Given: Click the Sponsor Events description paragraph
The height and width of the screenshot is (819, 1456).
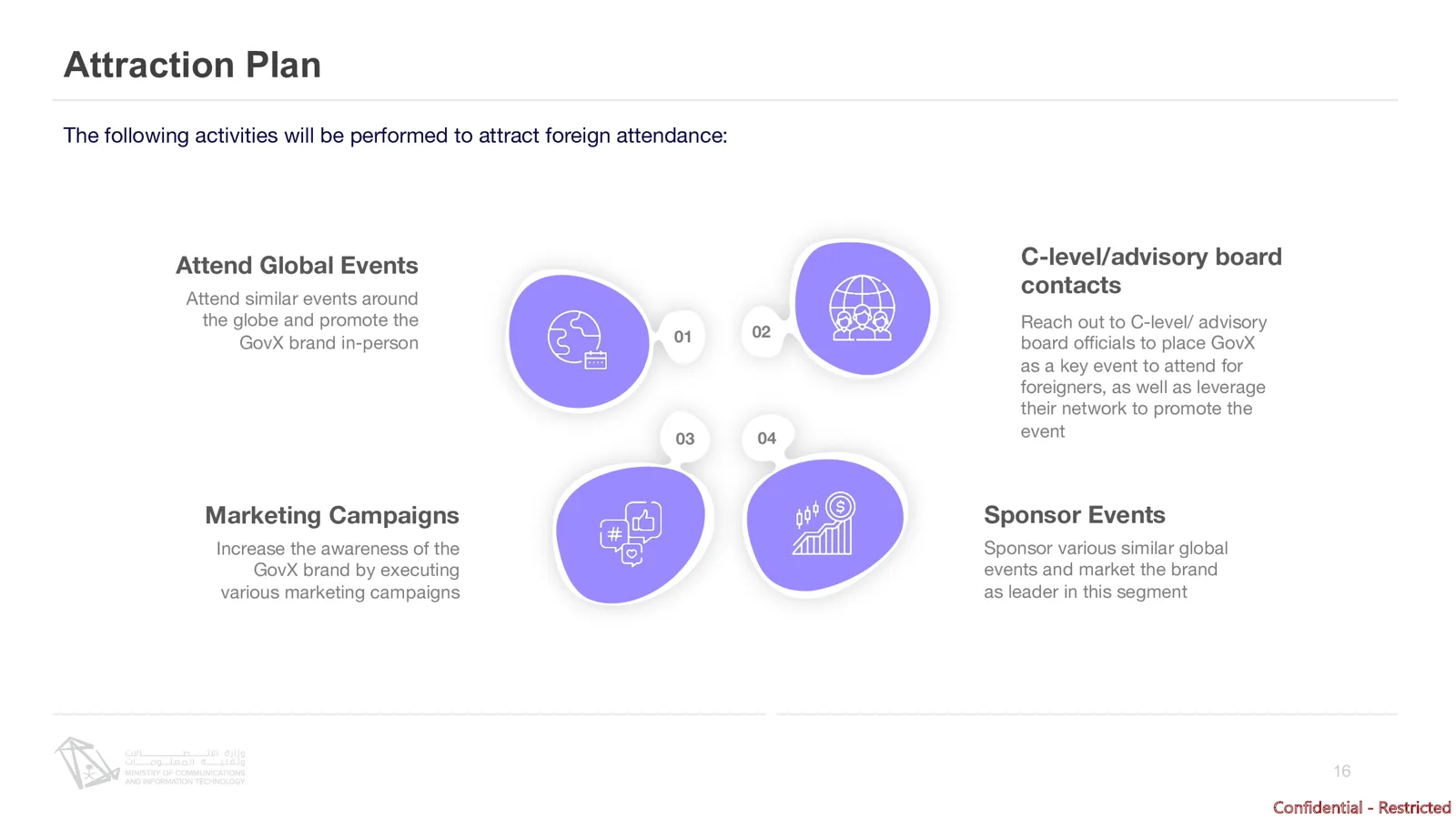Looking at the screenshot, I should (x=1106, y=570).
